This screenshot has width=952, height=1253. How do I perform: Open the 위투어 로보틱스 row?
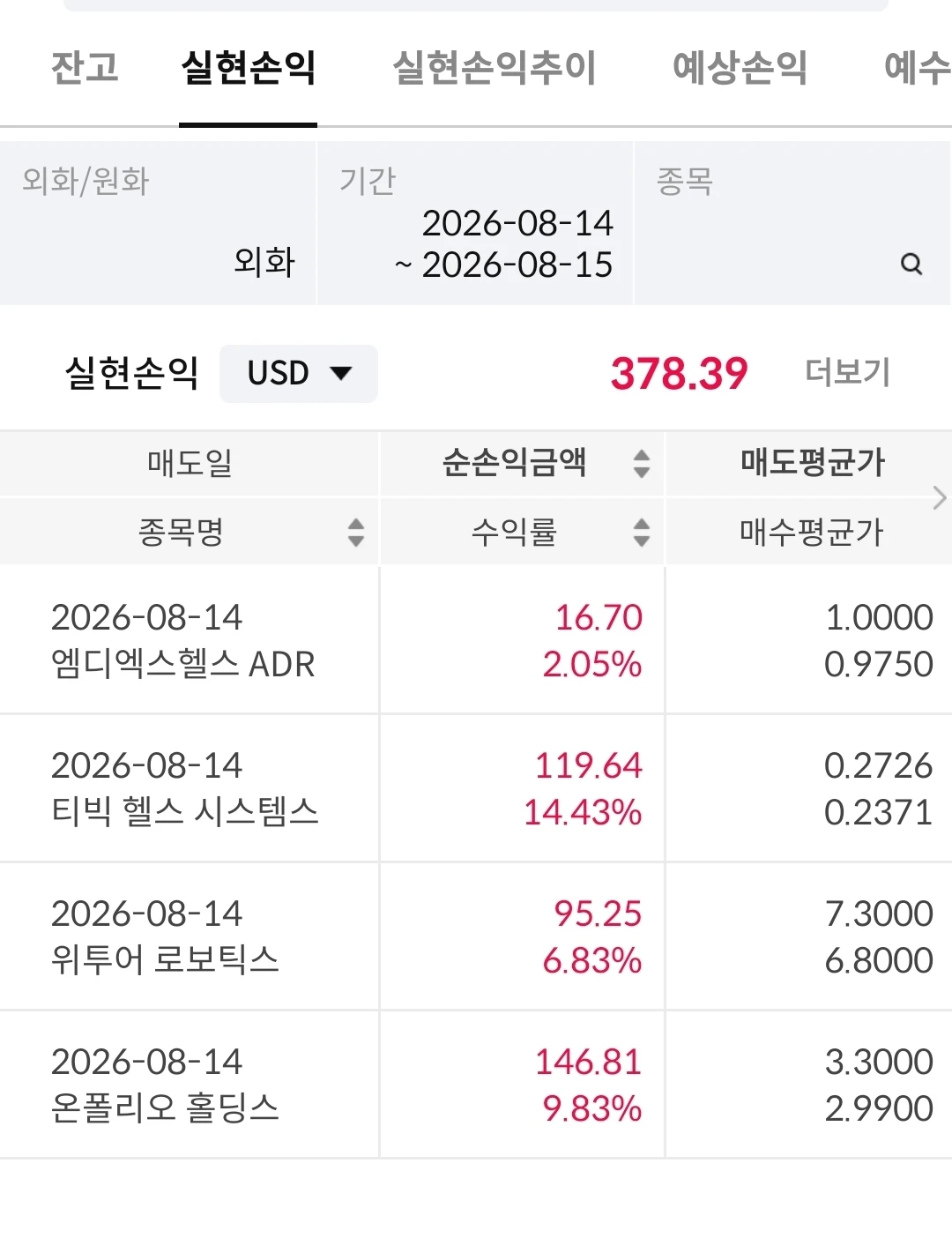[x=476, y=936]
